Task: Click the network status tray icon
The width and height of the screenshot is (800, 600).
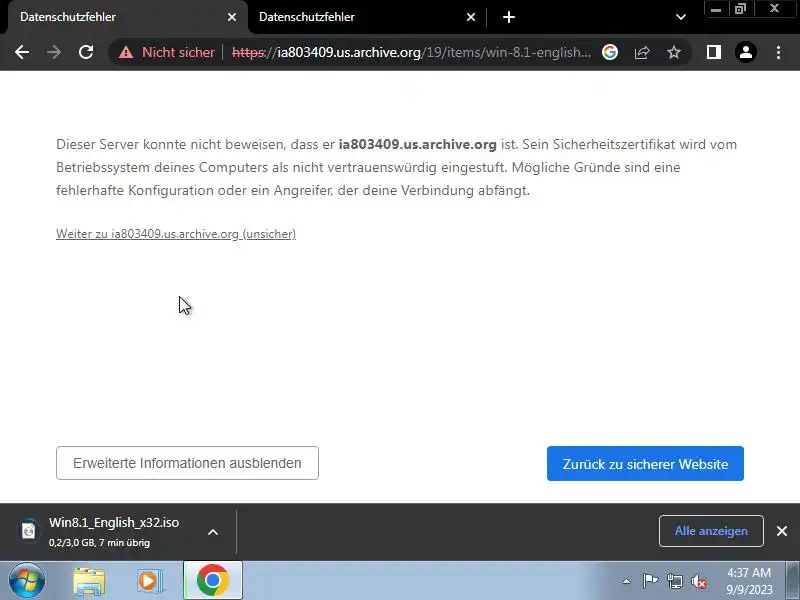Action: tap(674, 581)
